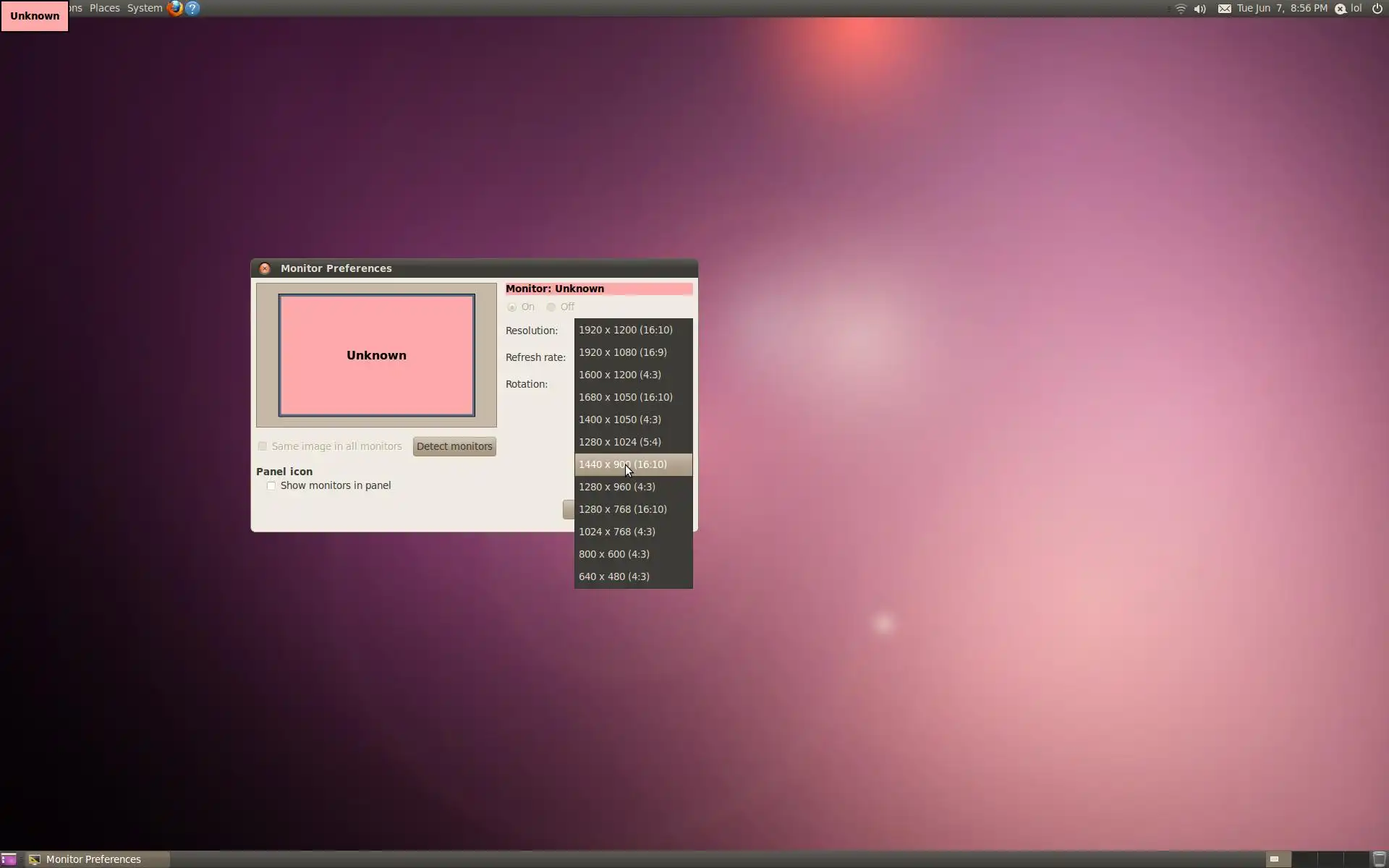Click the show desktop icon
The height and width of the screenshot is (868, 1389).
(9, 859)
